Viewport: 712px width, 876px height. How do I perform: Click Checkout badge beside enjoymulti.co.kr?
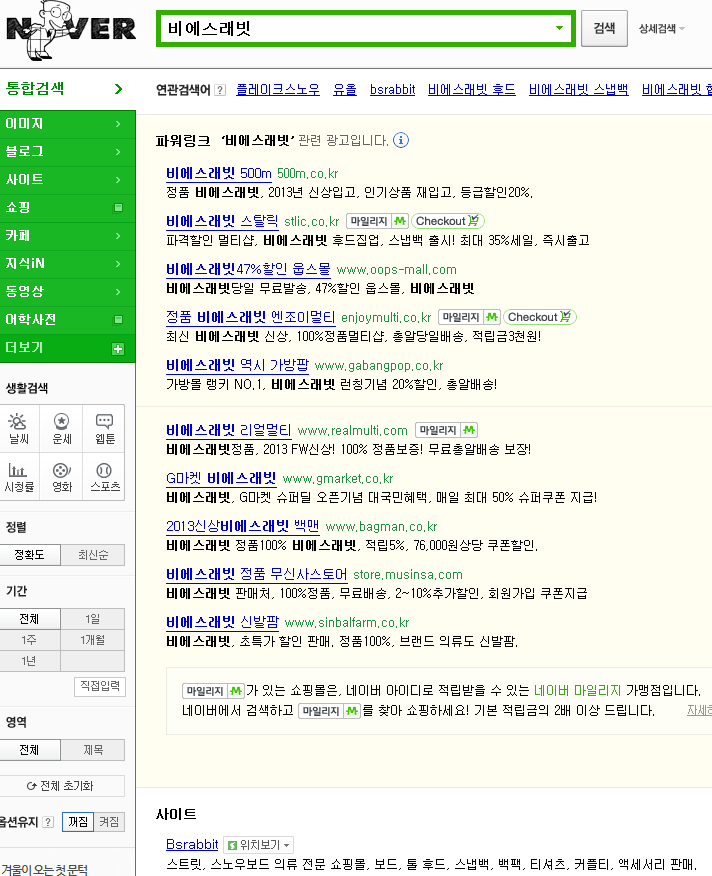click(540, 317)
